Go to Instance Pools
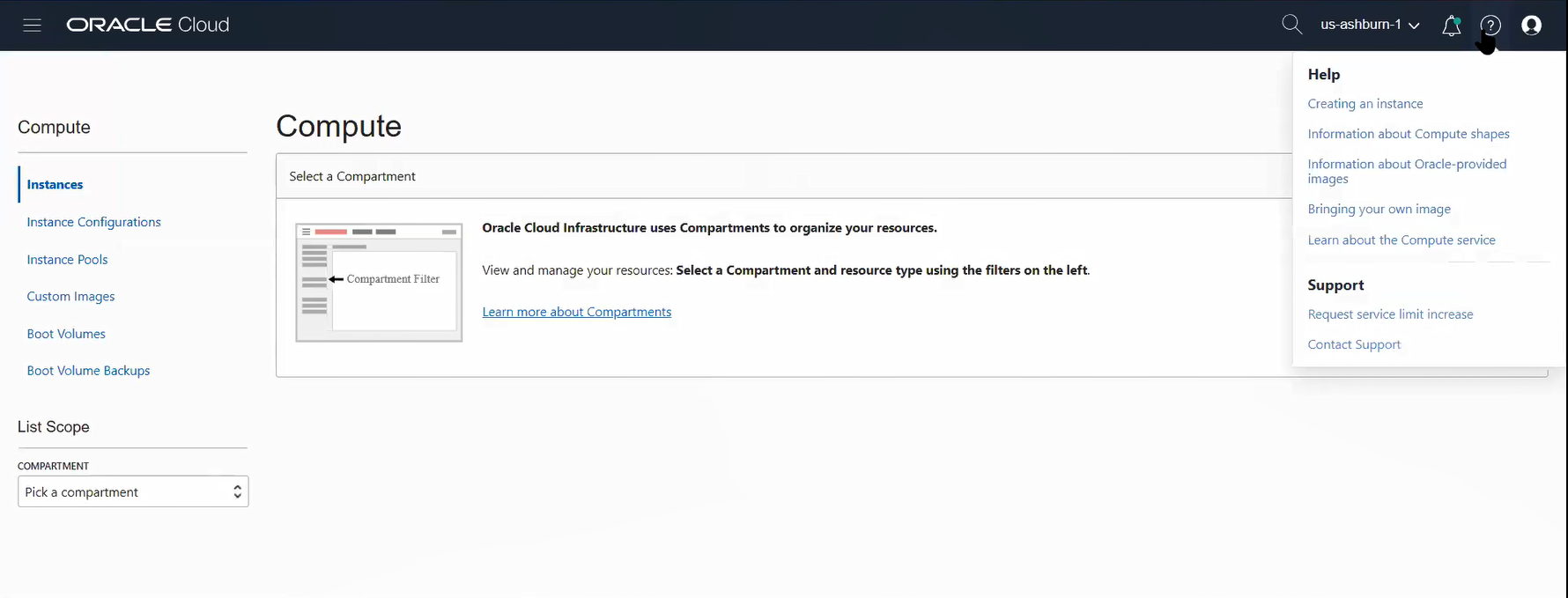The height and width of the screenshot is (598, 1568). (67, 260)
